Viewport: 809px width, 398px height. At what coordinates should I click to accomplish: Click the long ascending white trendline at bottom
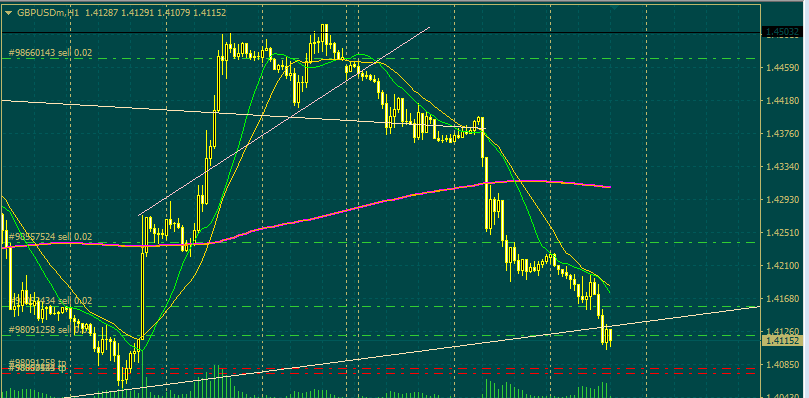pyautogui.click(x=413, y=352)
